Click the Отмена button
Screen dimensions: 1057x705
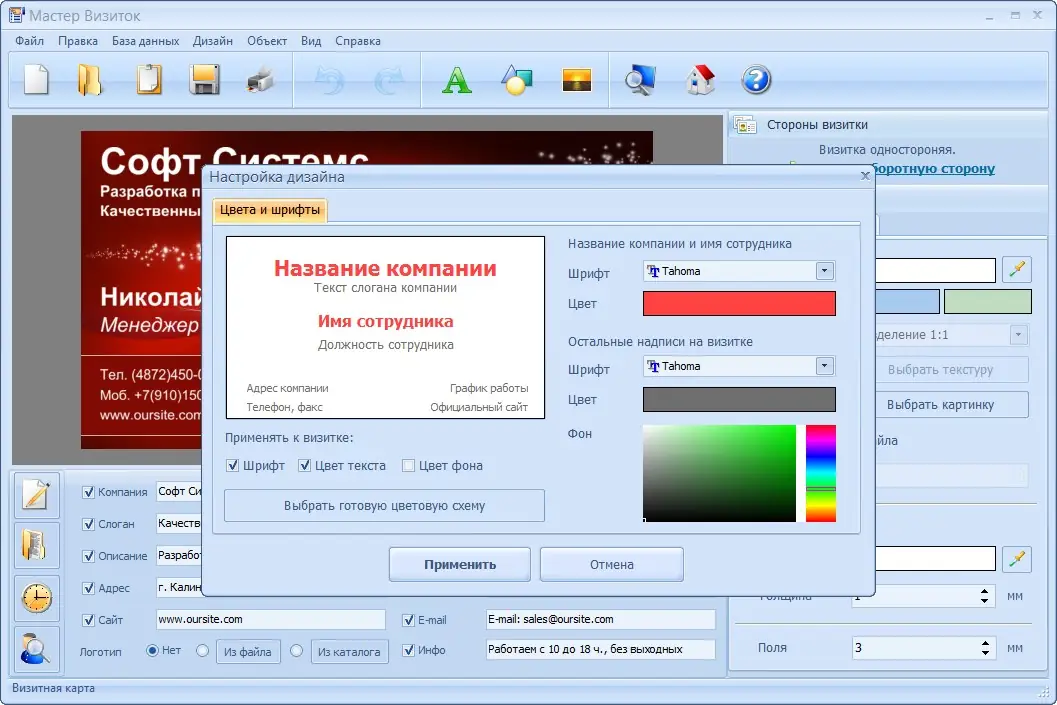[x=611, y=565]
